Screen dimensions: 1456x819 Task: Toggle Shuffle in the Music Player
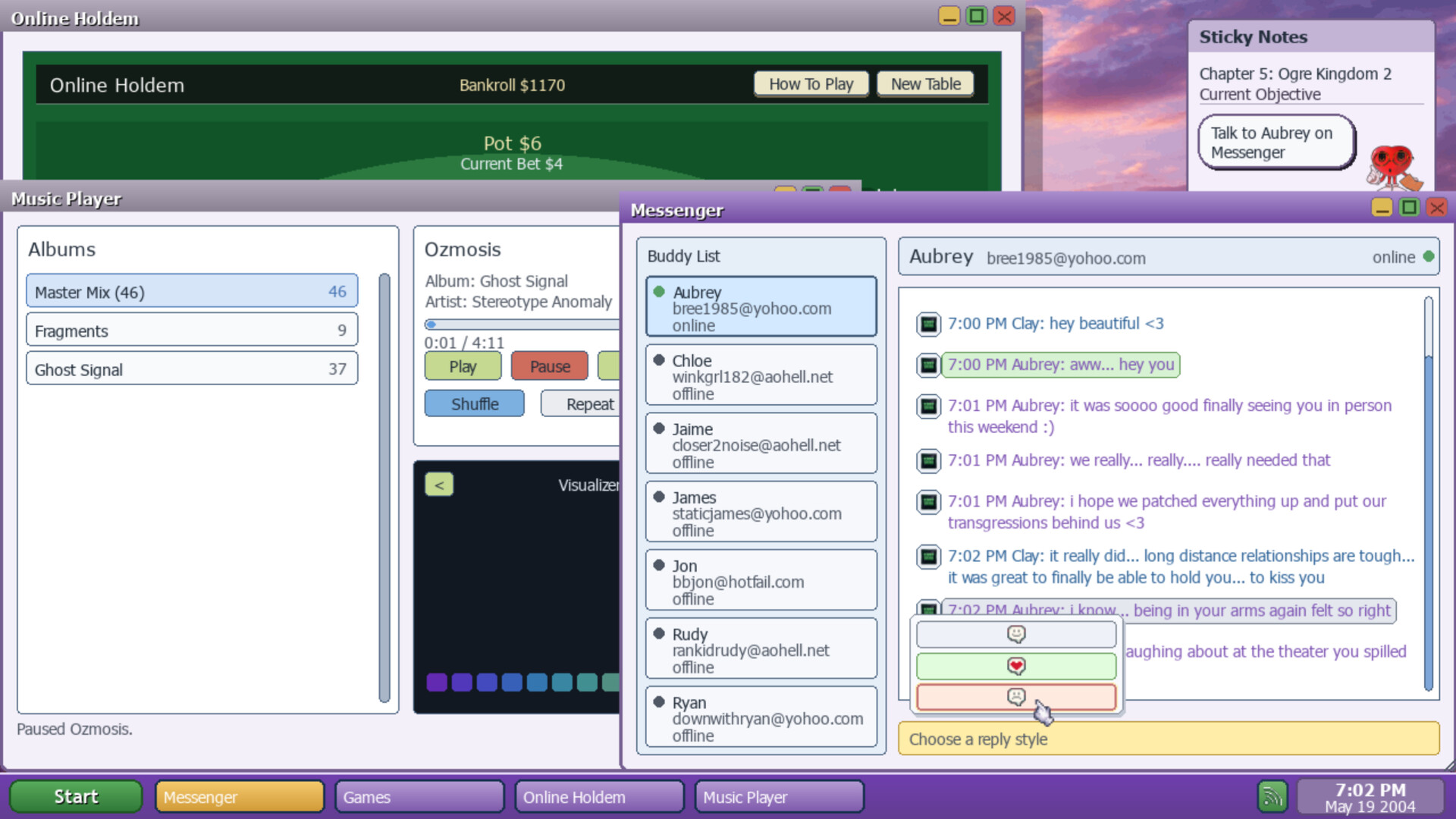coord(474,403)
